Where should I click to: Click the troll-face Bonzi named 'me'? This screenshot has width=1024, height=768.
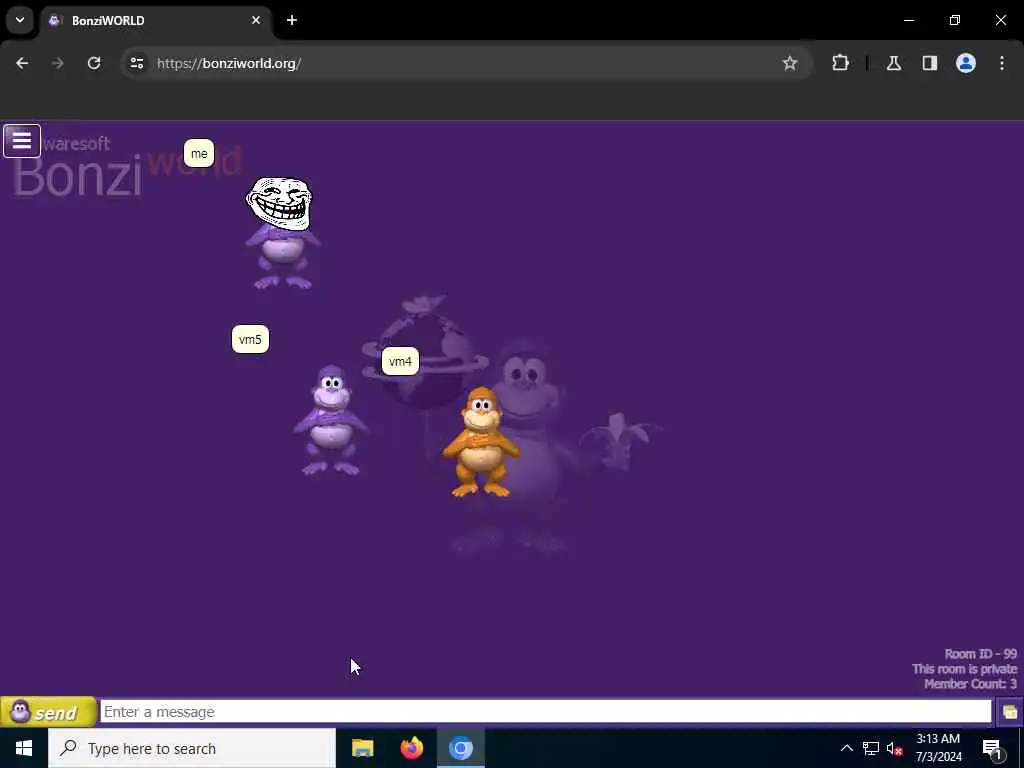tap(281, 233)
